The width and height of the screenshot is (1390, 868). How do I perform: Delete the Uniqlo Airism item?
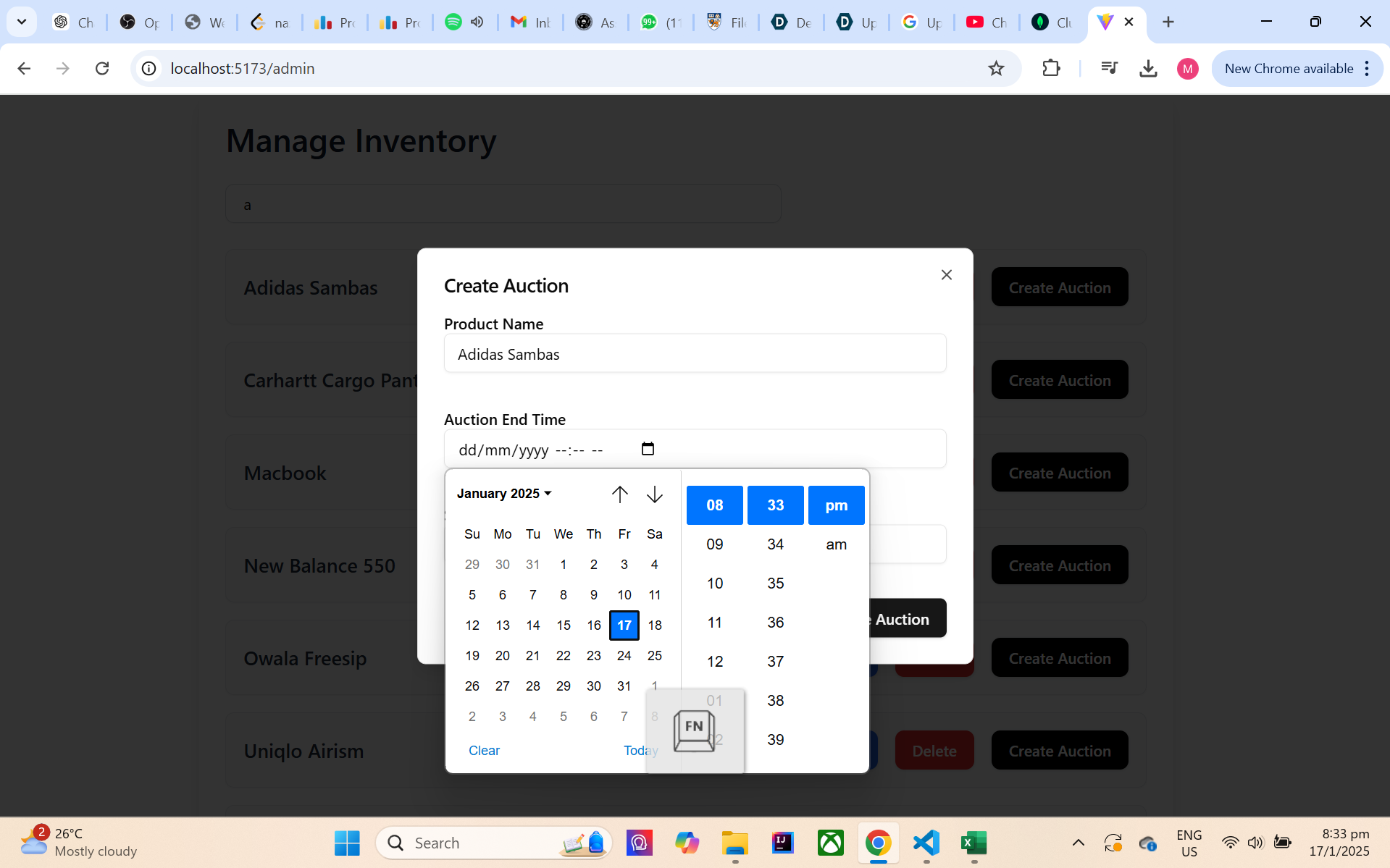click(934, 751)
